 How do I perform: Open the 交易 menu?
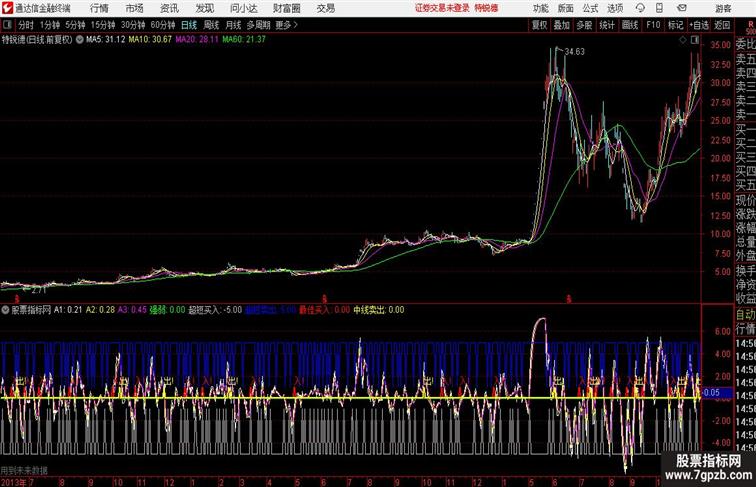tap(325, 8)
